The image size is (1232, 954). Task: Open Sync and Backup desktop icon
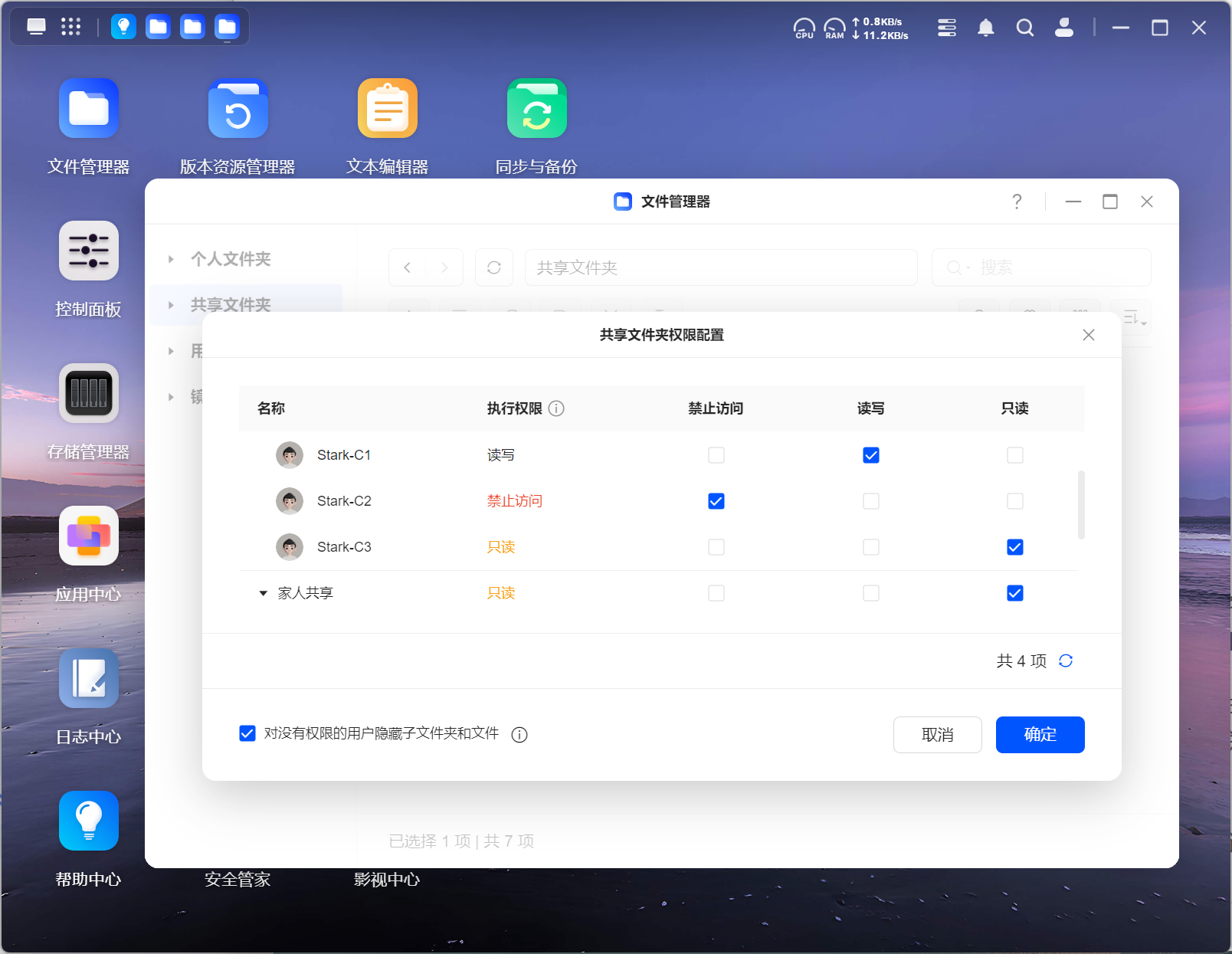click(x=537, y=108)
